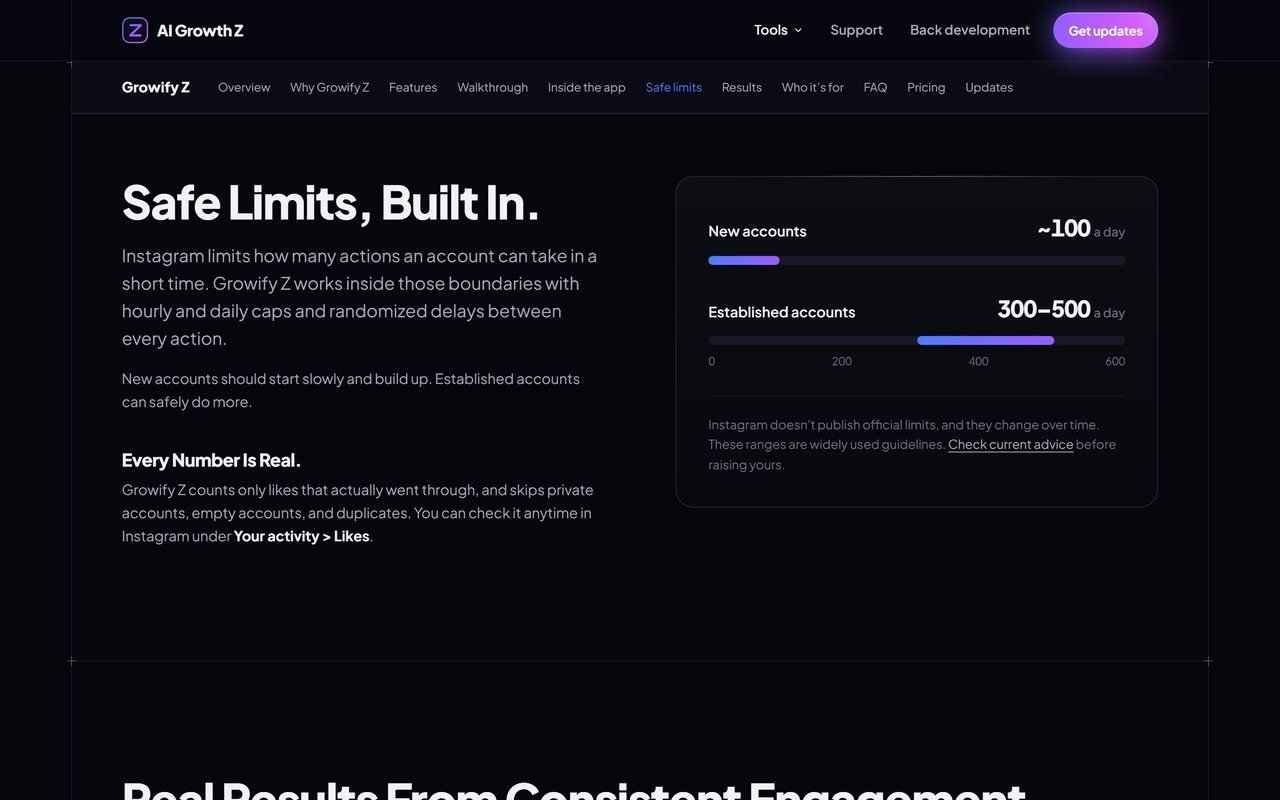Jump to the Results section

tap(742, 87)
